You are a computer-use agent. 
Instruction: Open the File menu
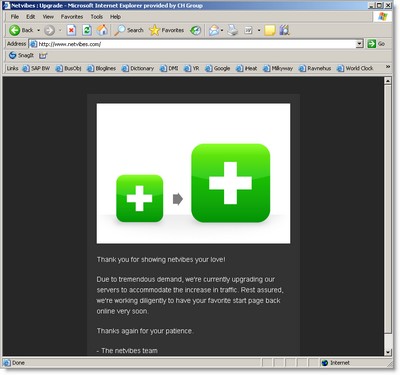tap(15, 16)
